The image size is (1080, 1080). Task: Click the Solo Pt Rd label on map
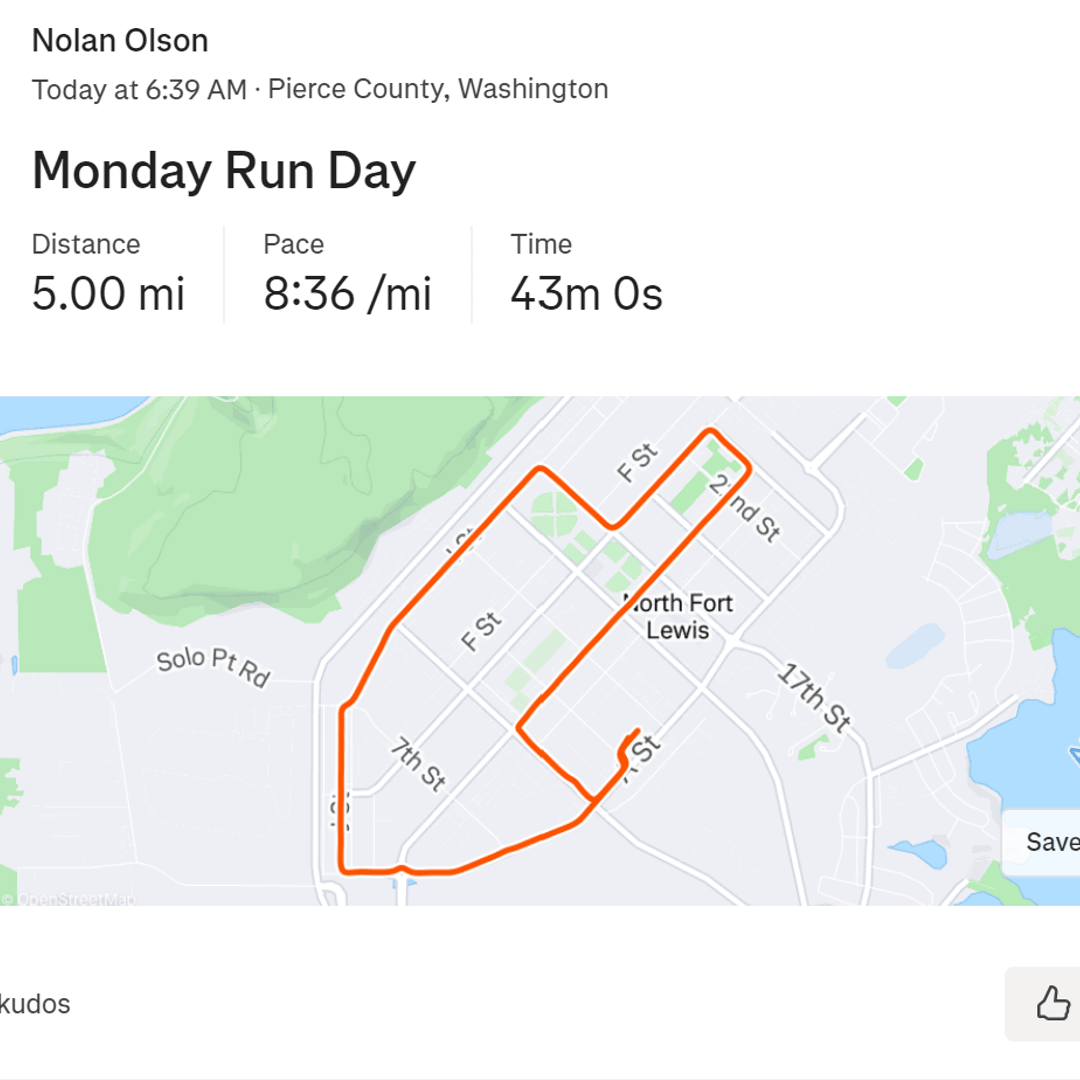[x=214, y=667]
